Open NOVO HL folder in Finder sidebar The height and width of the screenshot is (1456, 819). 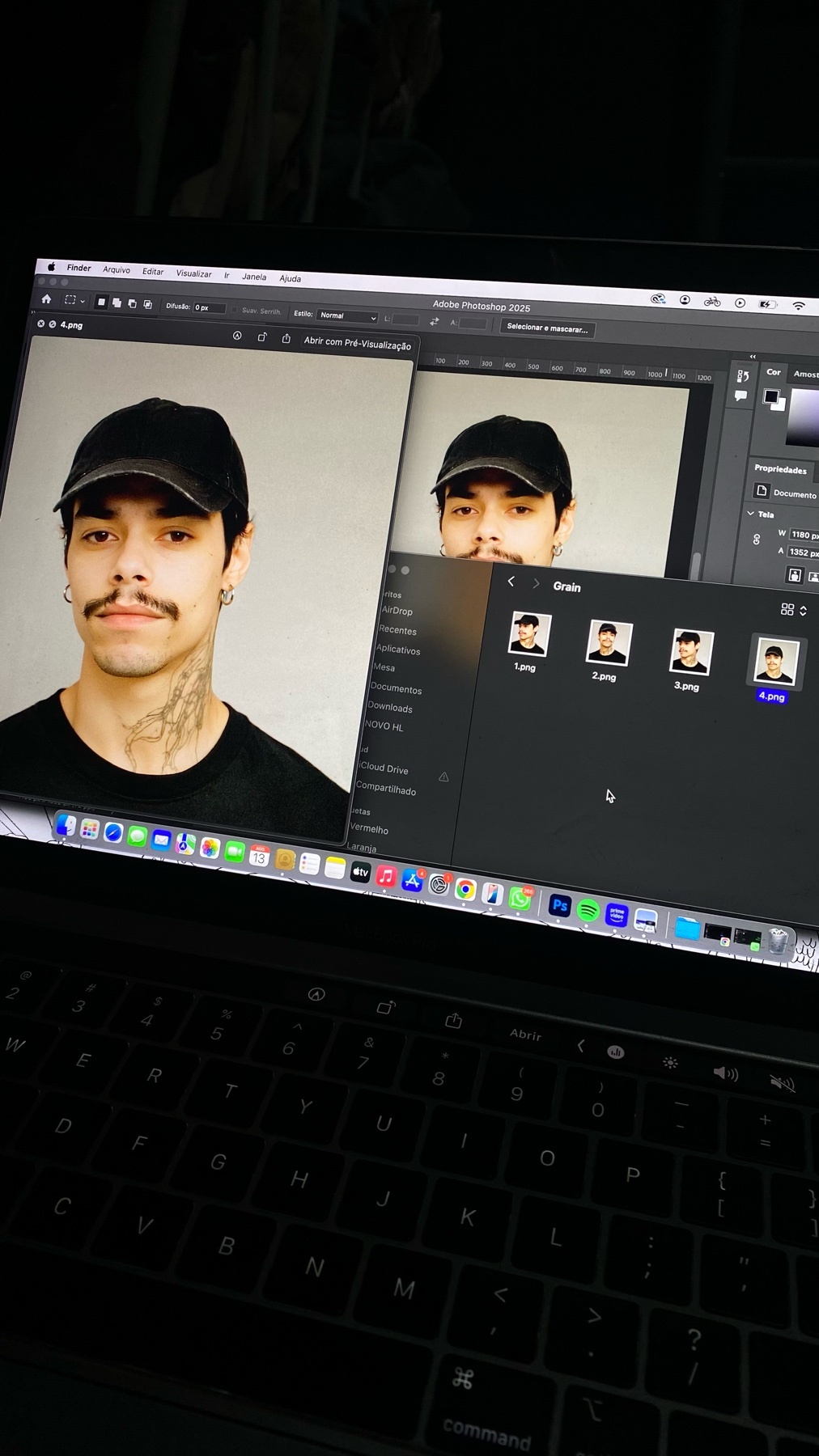(x=384, y=726)
